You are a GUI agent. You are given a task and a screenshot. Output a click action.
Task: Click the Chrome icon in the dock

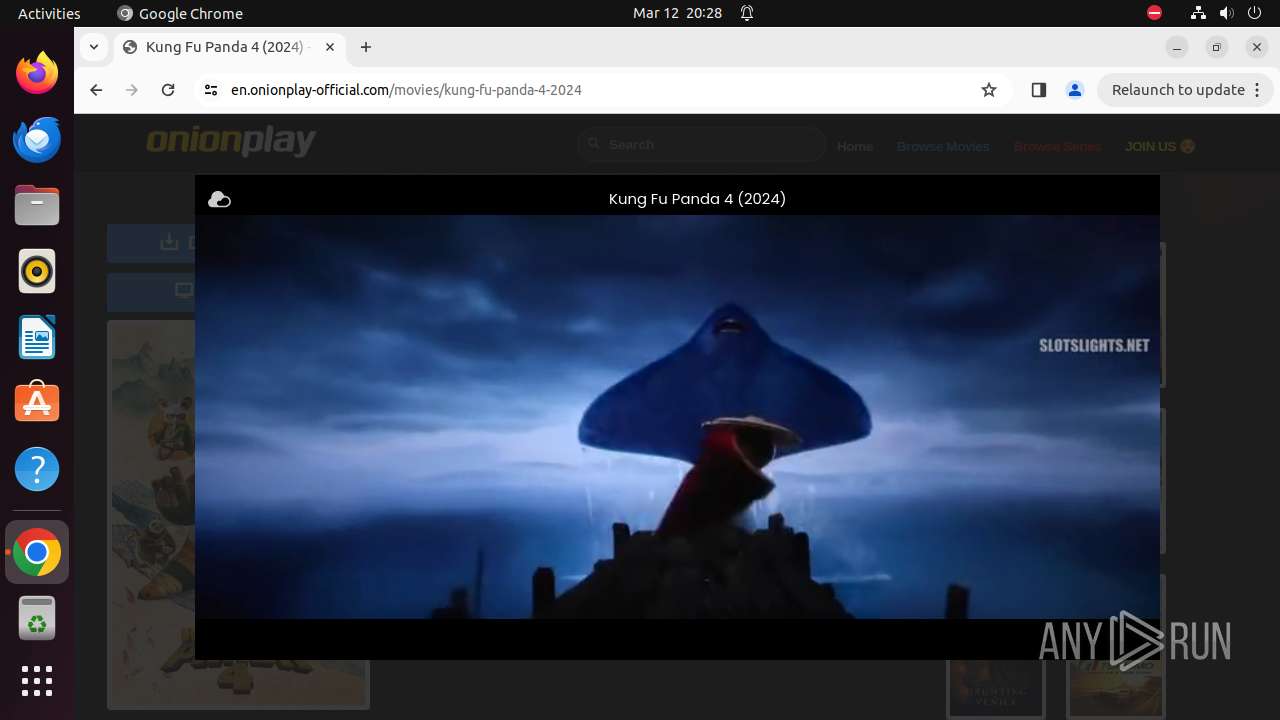point(37,552)
